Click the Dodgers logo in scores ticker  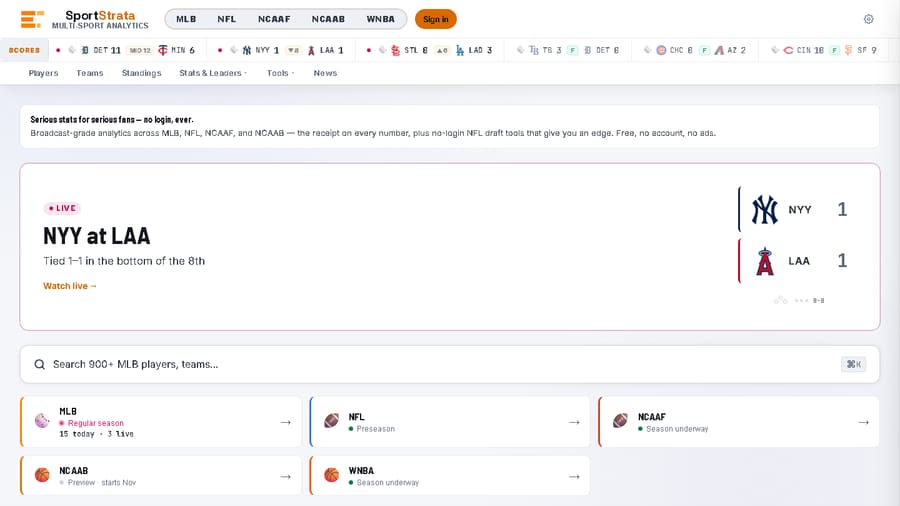point(460,50)
